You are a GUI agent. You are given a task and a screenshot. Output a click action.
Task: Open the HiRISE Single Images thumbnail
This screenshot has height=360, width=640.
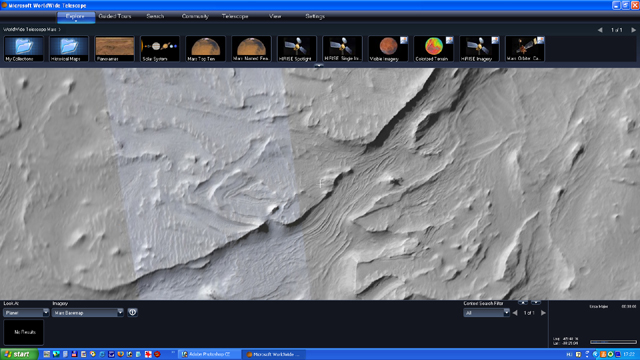[x=342, y=49]
